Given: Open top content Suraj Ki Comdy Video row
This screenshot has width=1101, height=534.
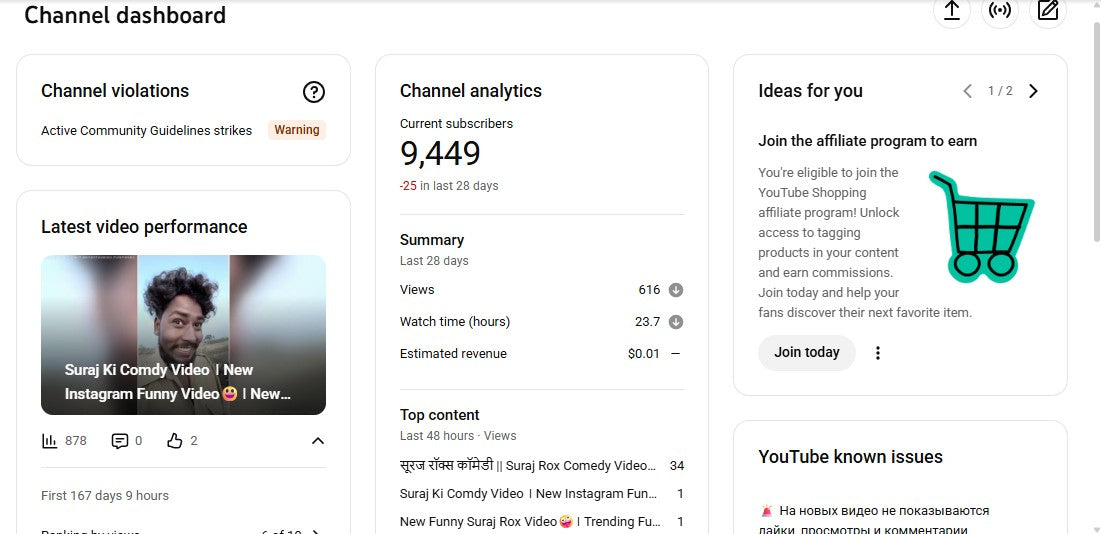Looking at the screenshot, I should pos(542,494).
